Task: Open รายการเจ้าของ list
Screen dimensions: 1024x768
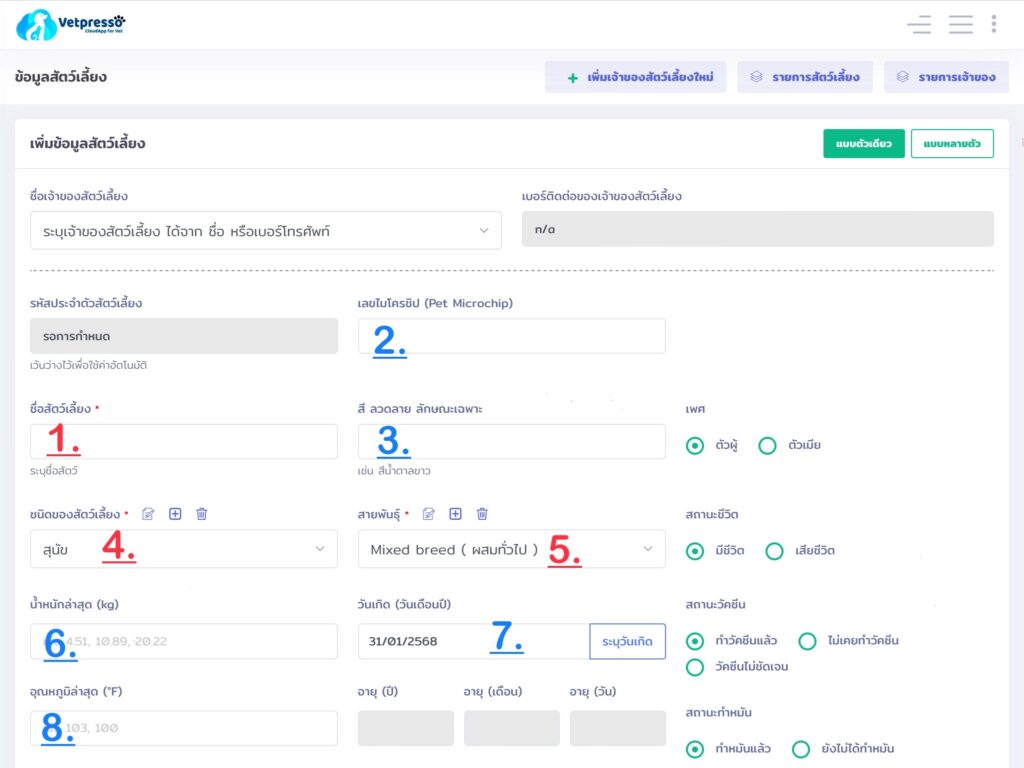Action: (946, 77)
